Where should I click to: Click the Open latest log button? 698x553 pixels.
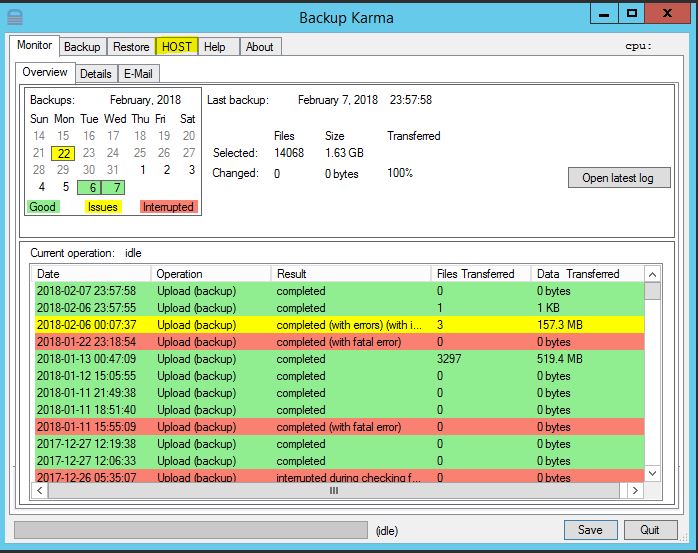[x=619, y=178]
